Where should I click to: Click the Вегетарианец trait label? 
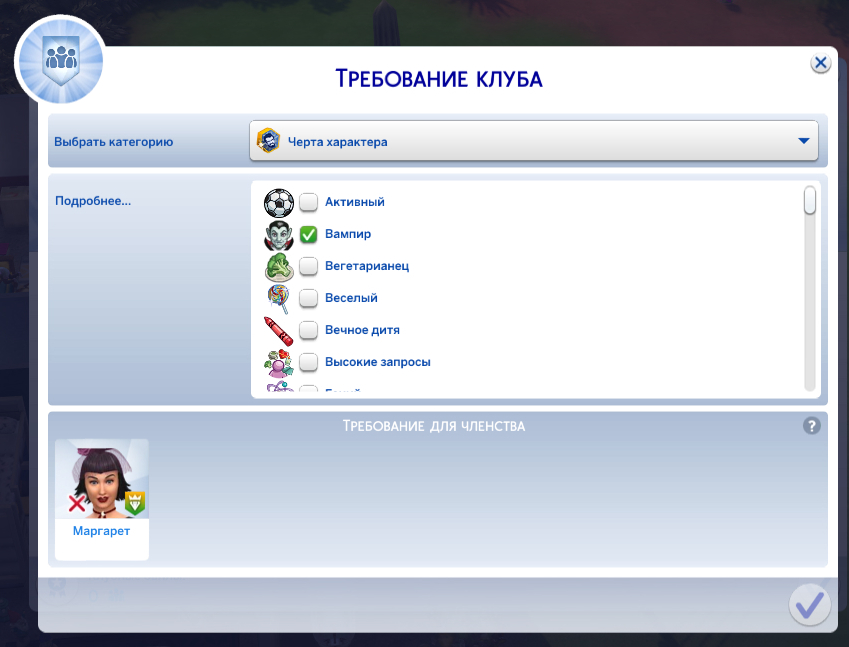[x=367, y=266]
